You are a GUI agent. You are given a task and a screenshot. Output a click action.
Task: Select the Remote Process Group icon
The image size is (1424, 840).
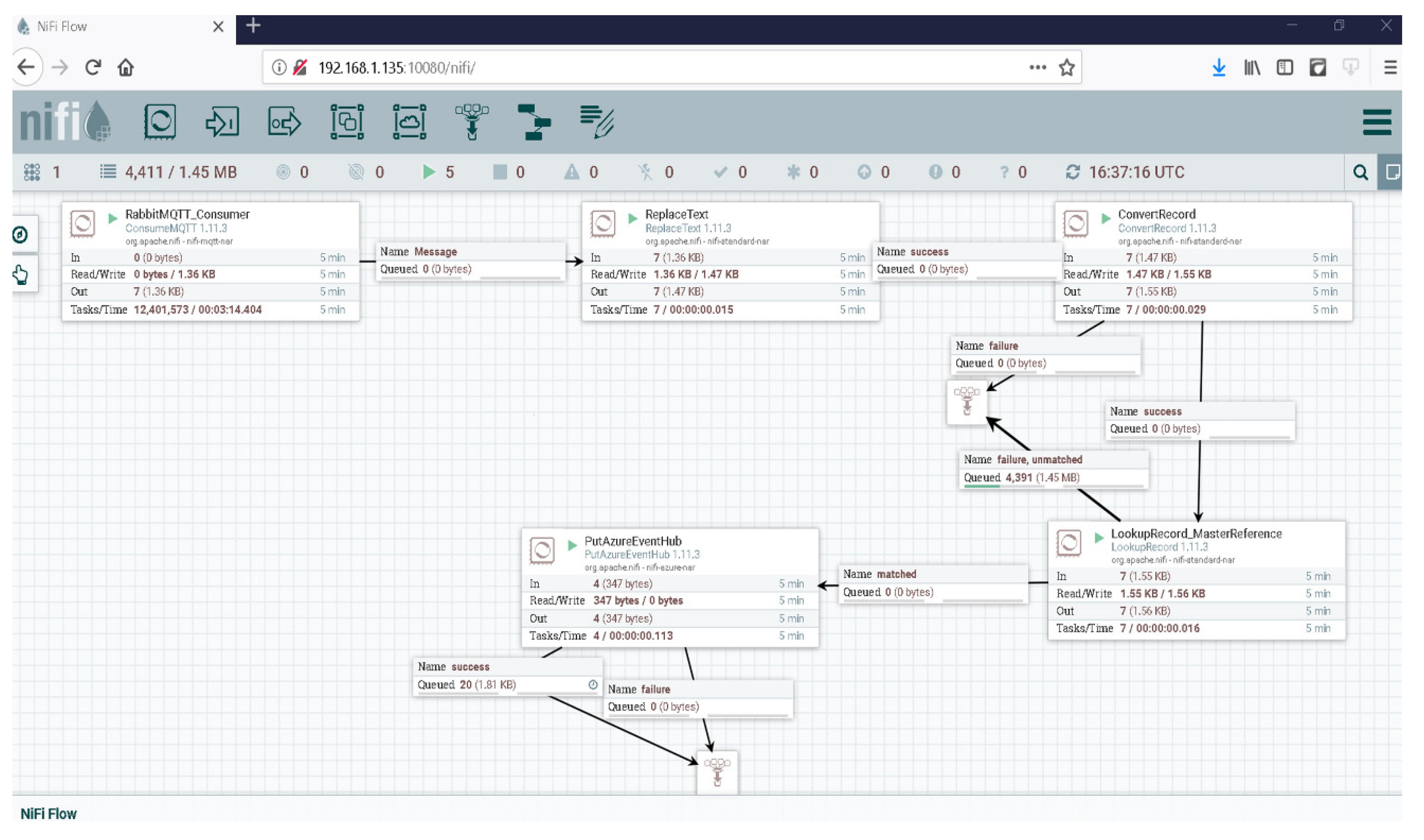(410, 122)
